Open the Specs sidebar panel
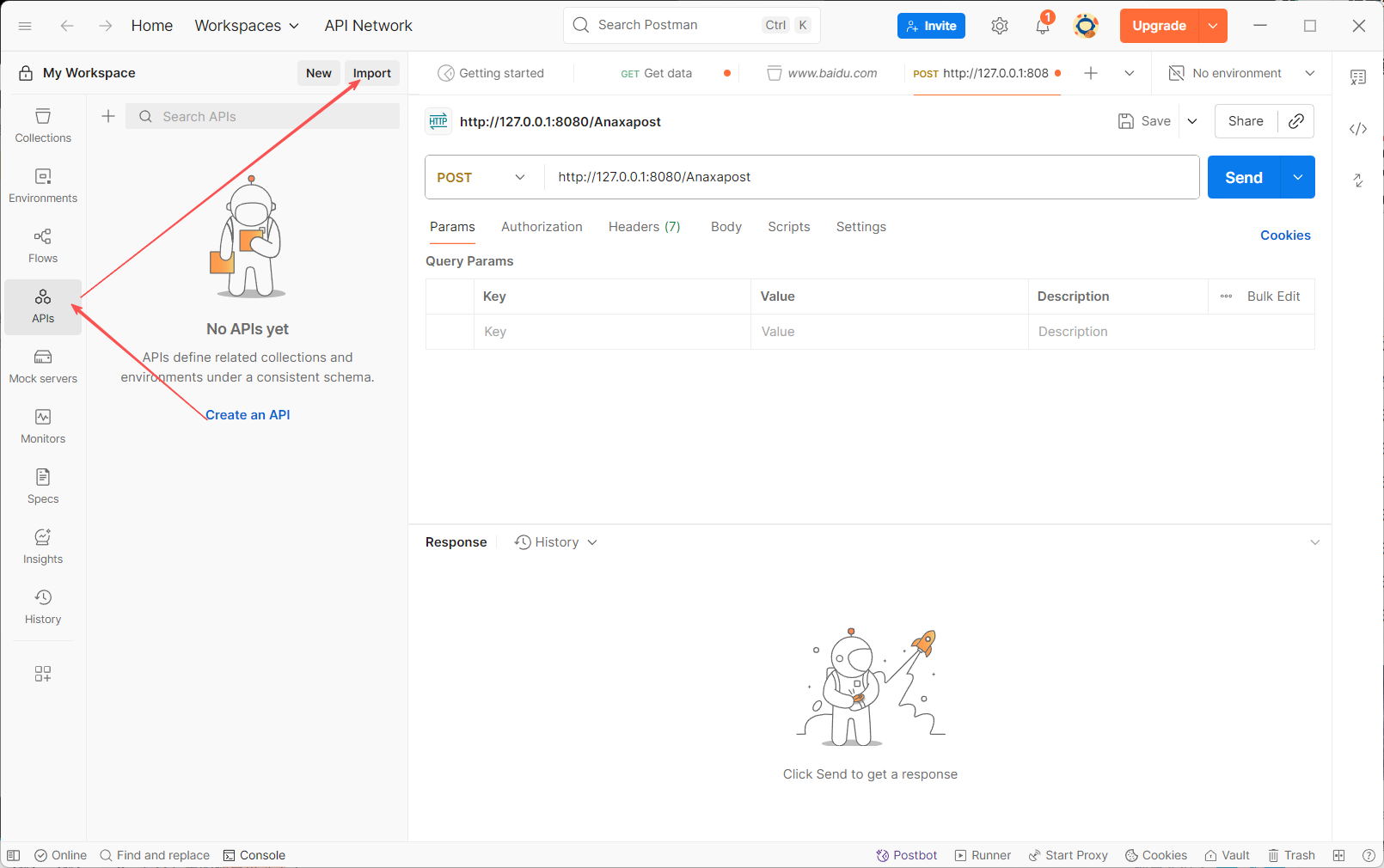 (43, 486)
